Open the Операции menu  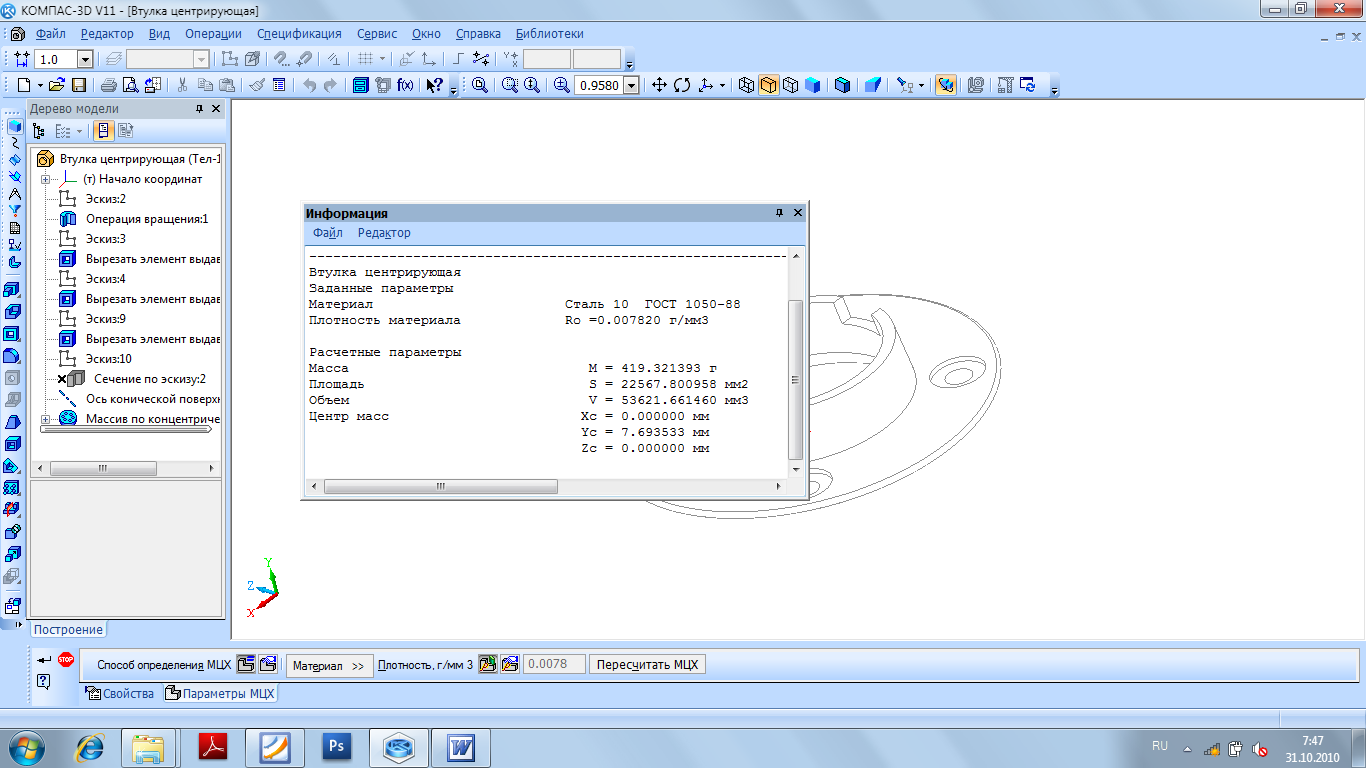click(x=213, y=34)
